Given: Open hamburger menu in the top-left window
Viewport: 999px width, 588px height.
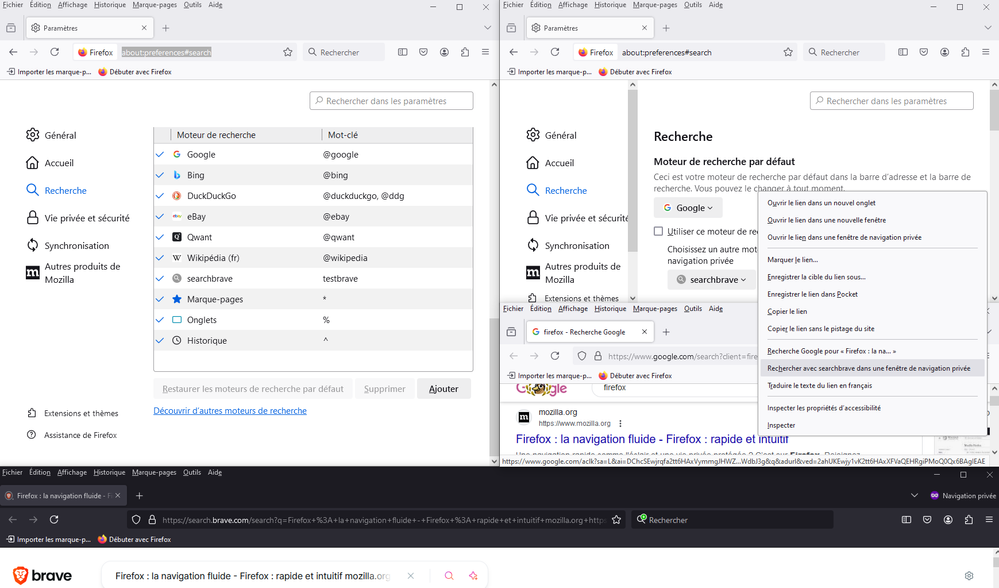Looking at the screenshot, I should coord(485,52).
